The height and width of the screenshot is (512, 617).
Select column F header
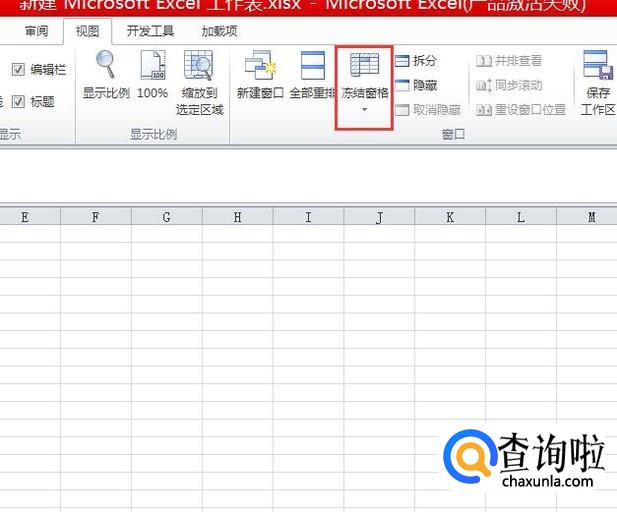[96, 217]
